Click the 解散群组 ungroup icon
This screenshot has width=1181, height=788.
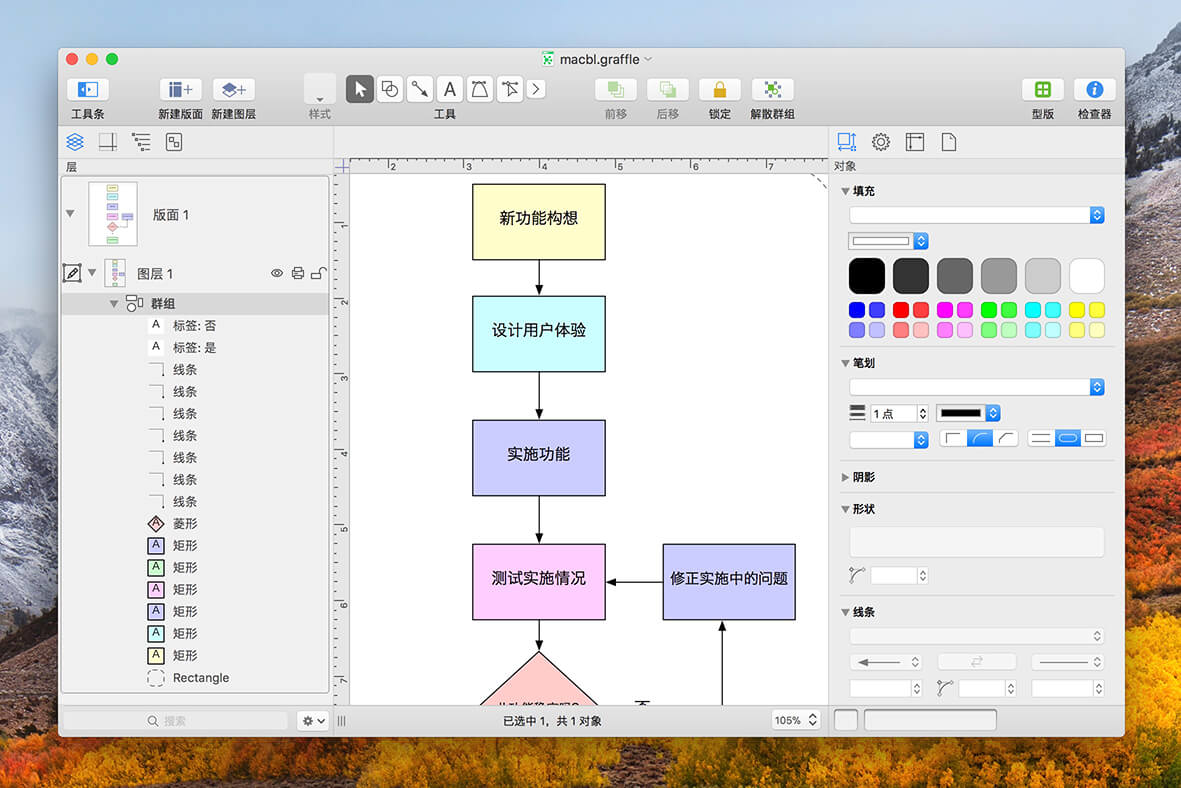pyautogui.click(x=772, y=90)
